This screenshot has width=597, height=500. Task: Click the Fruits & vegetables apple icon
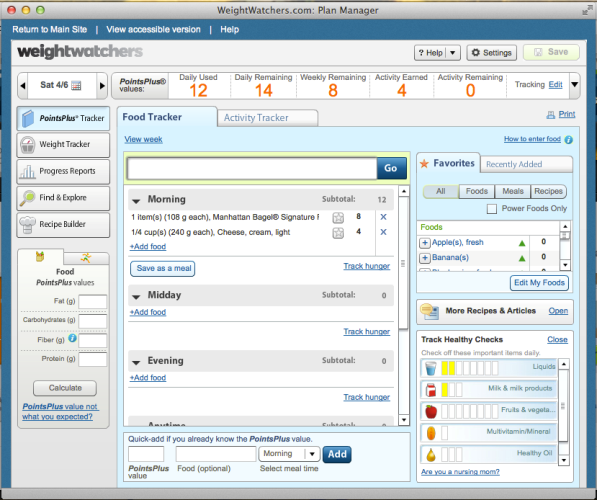pyautogui.click(x=431, y=411)
